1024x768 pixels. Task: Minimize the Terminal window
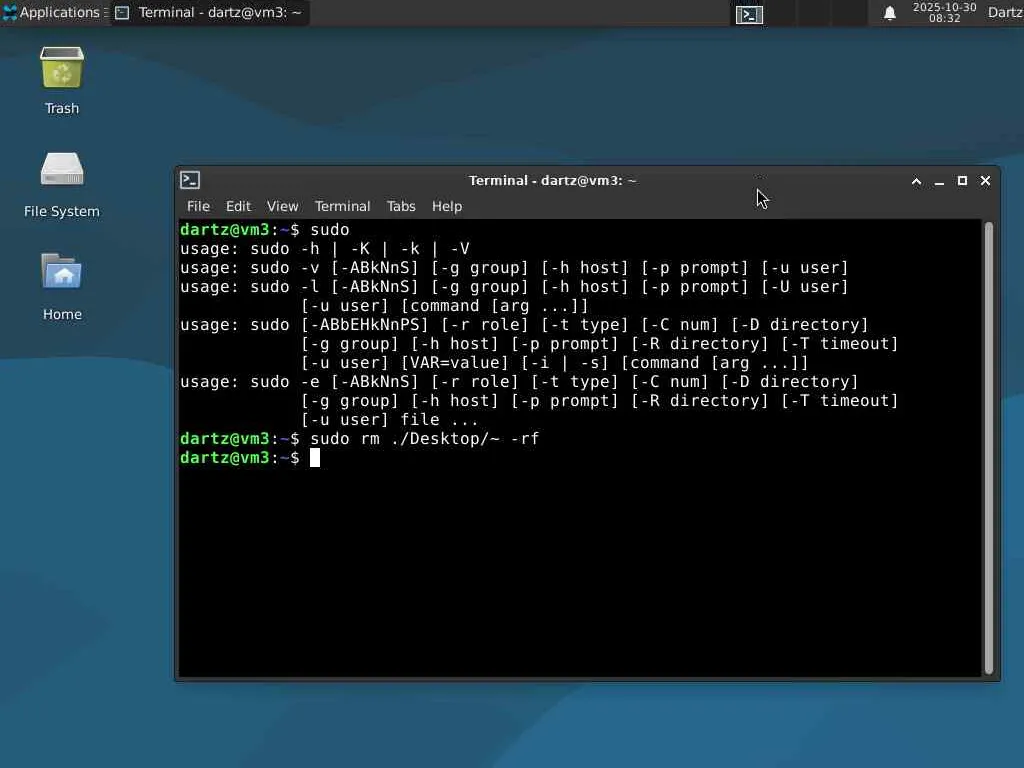[x=939, y=181]
